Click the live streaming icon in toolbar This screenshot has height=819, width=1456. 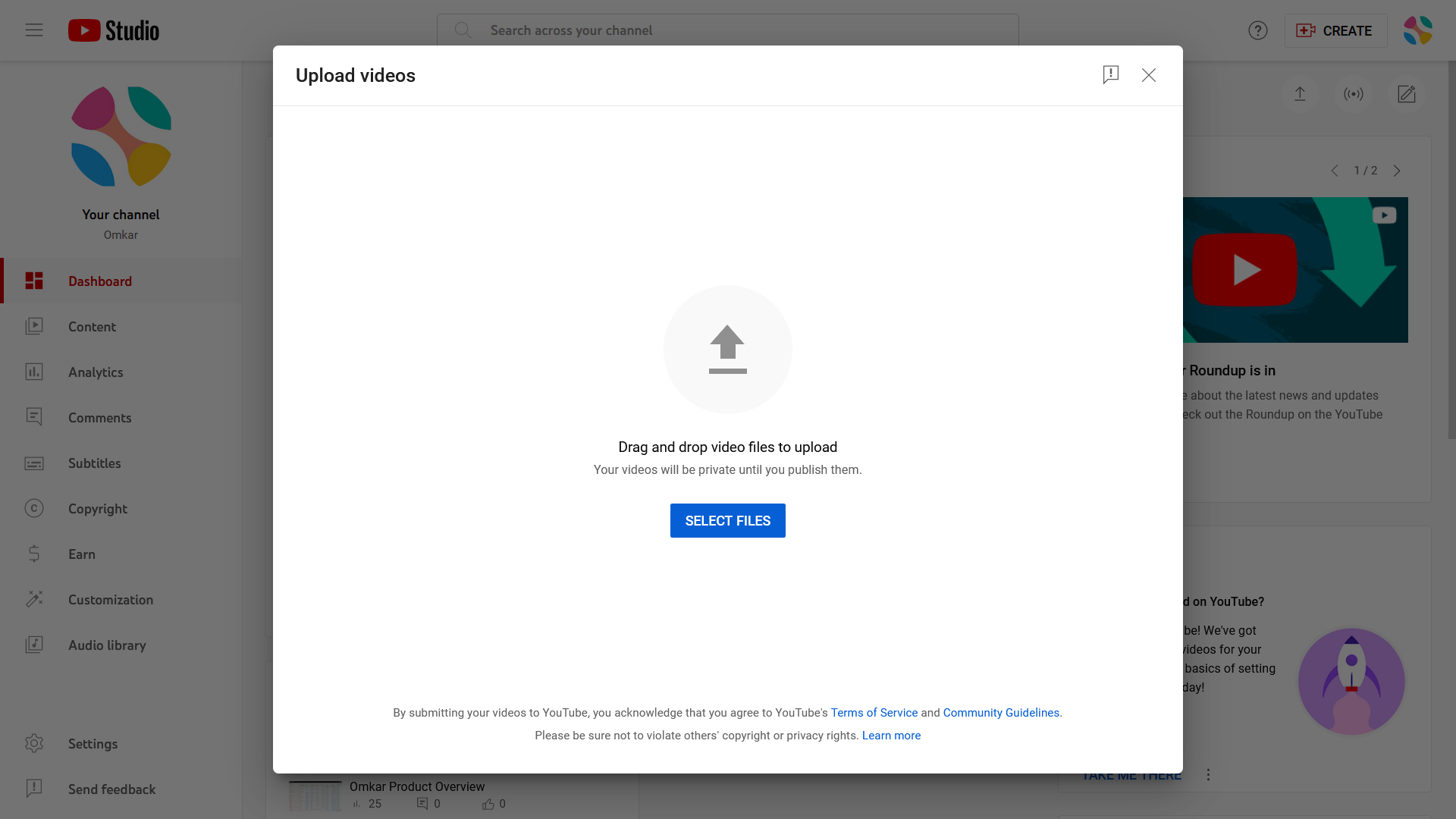pyautogui.click(x=1354, y=94)
